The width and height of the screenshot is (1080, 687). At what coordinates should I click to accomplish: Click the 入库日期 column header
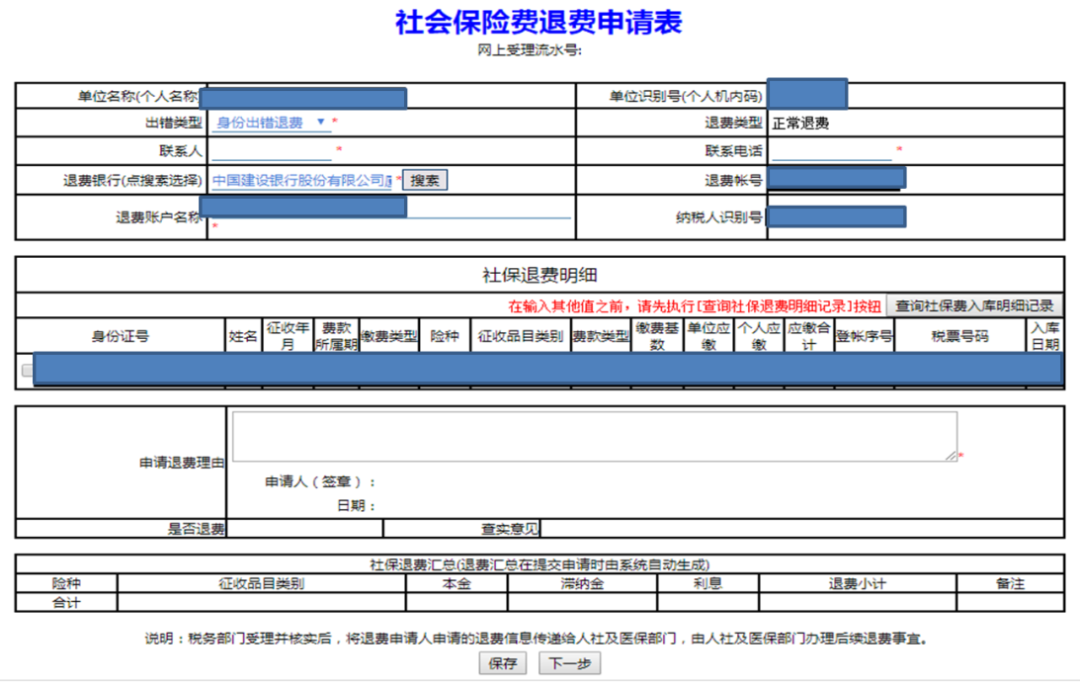1045,336
